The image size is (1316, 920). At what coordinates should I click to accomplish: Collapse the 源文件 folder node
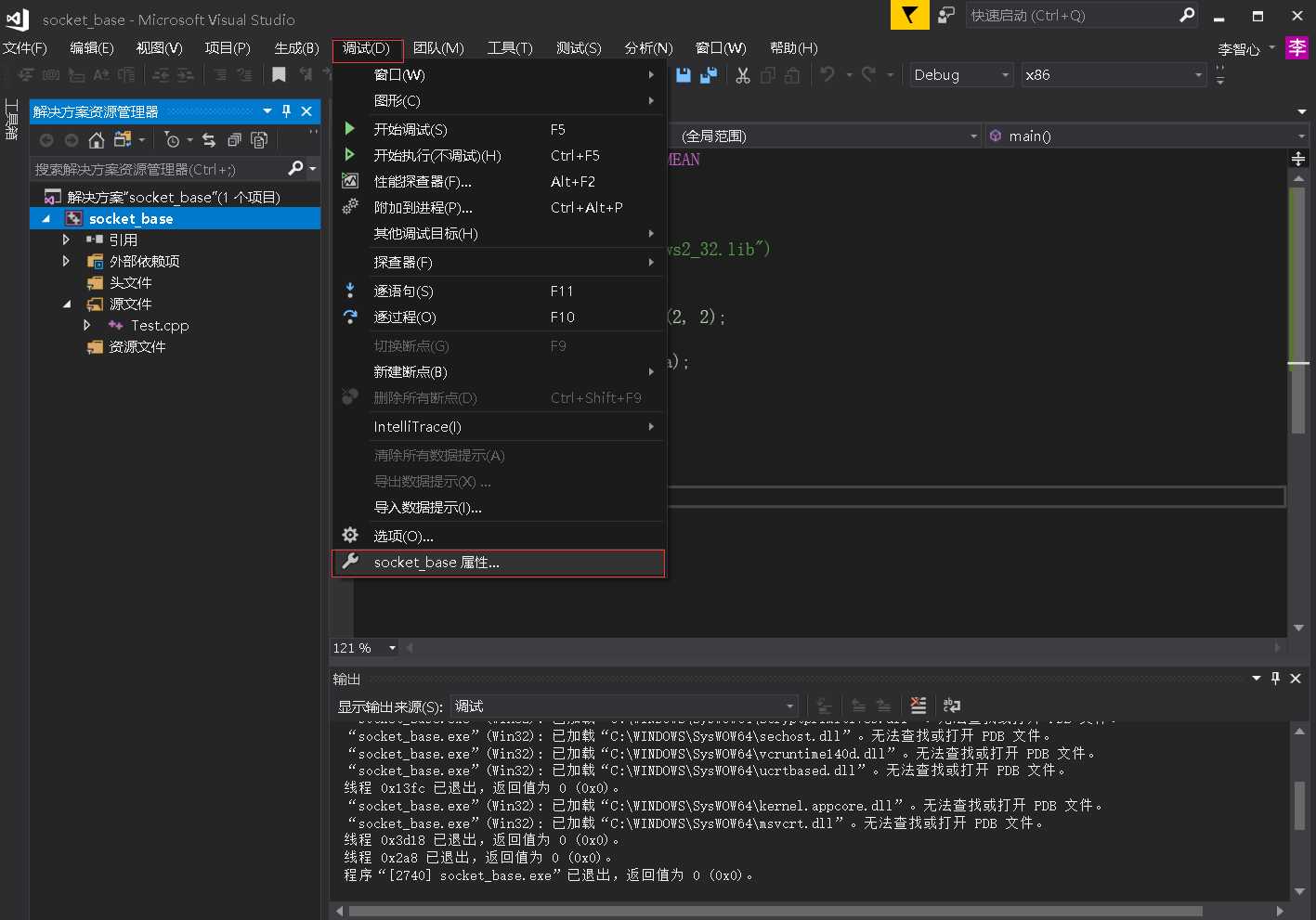click(x=66, y=304)
